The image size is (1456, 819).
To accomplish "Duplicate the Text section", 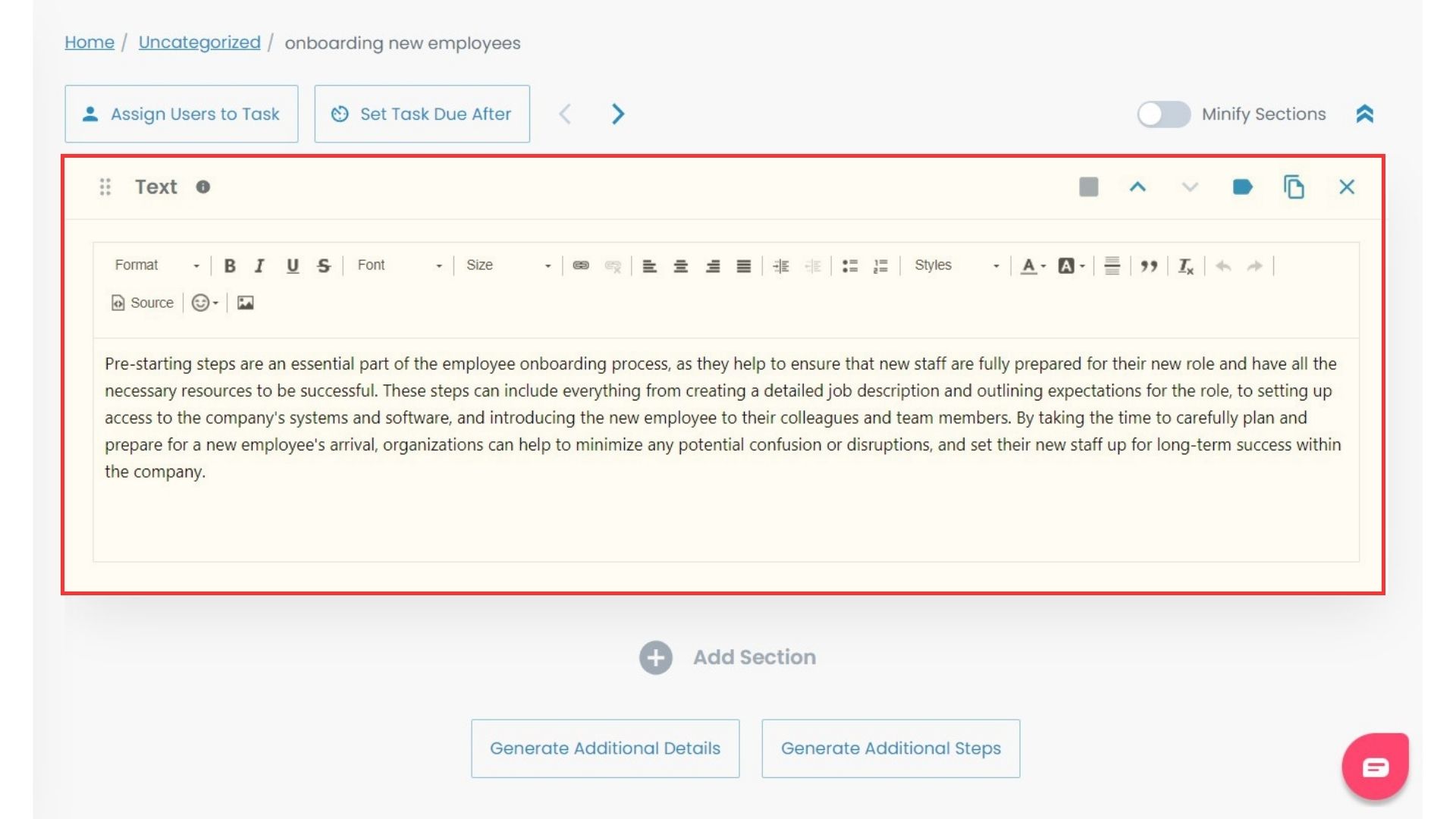I will tap(1294, 187).
